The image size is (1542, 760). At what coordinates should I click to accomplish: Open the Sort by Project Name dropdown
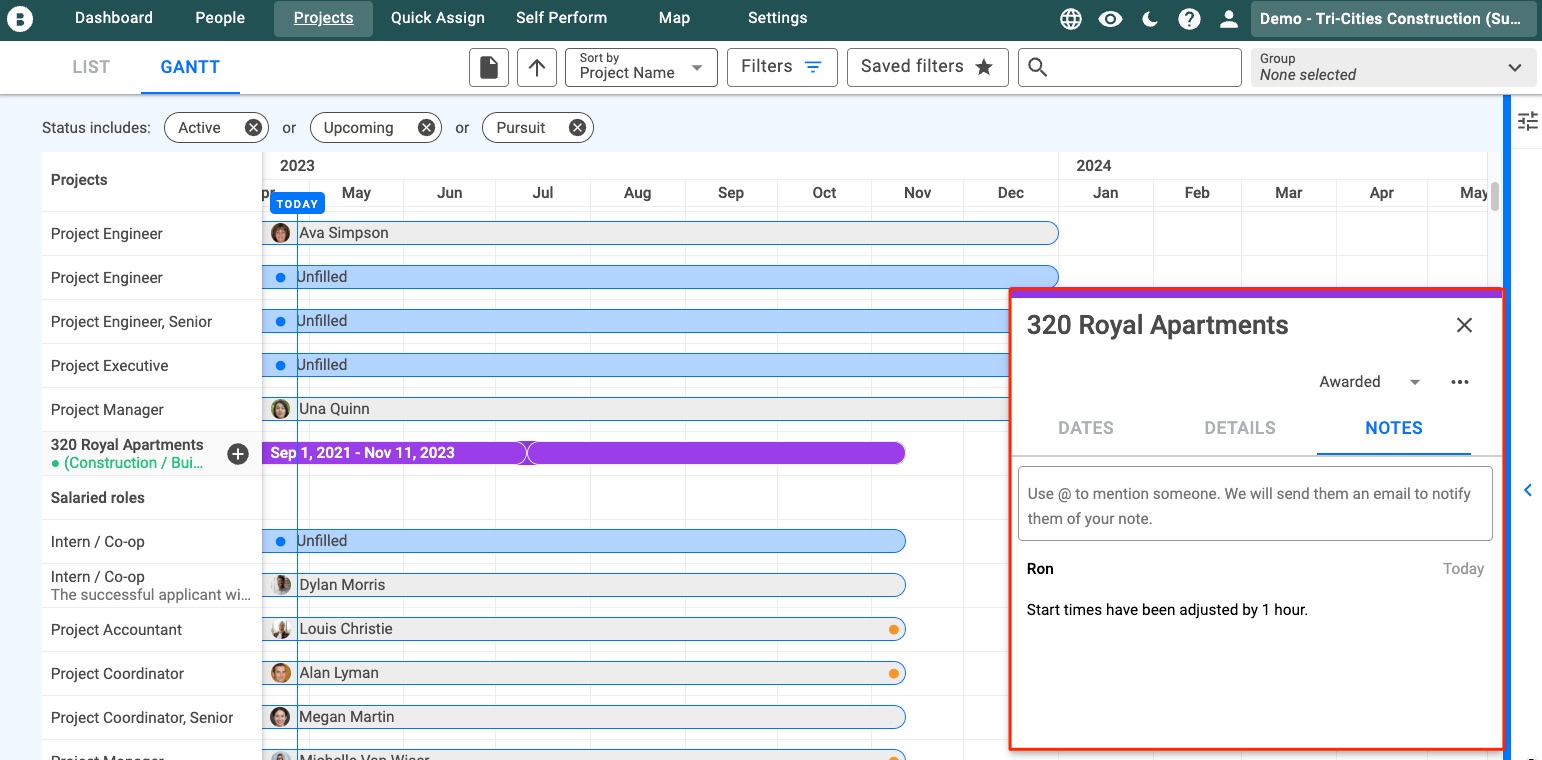point(640,67)
